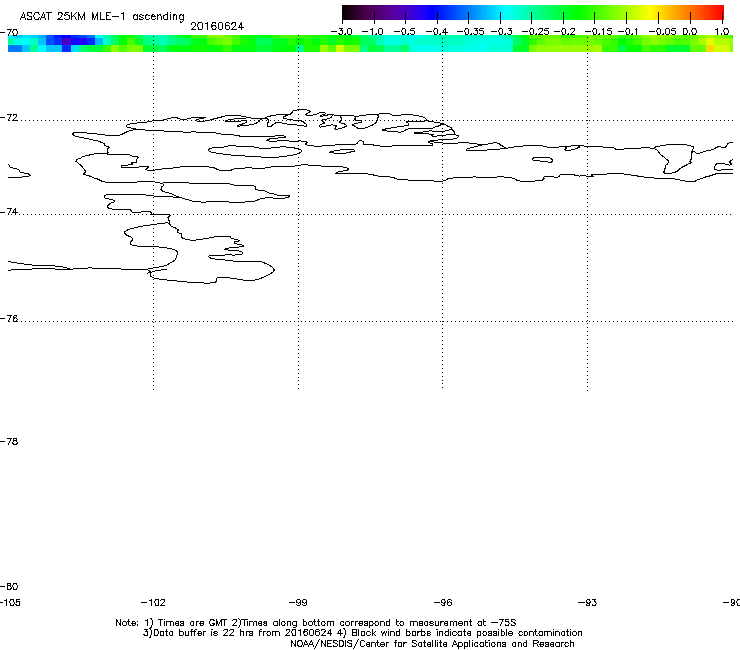The width and height of the screenshot is (740, 650).
Task: Click the color scale label -0.05
Action: click(x=663, y=32)
